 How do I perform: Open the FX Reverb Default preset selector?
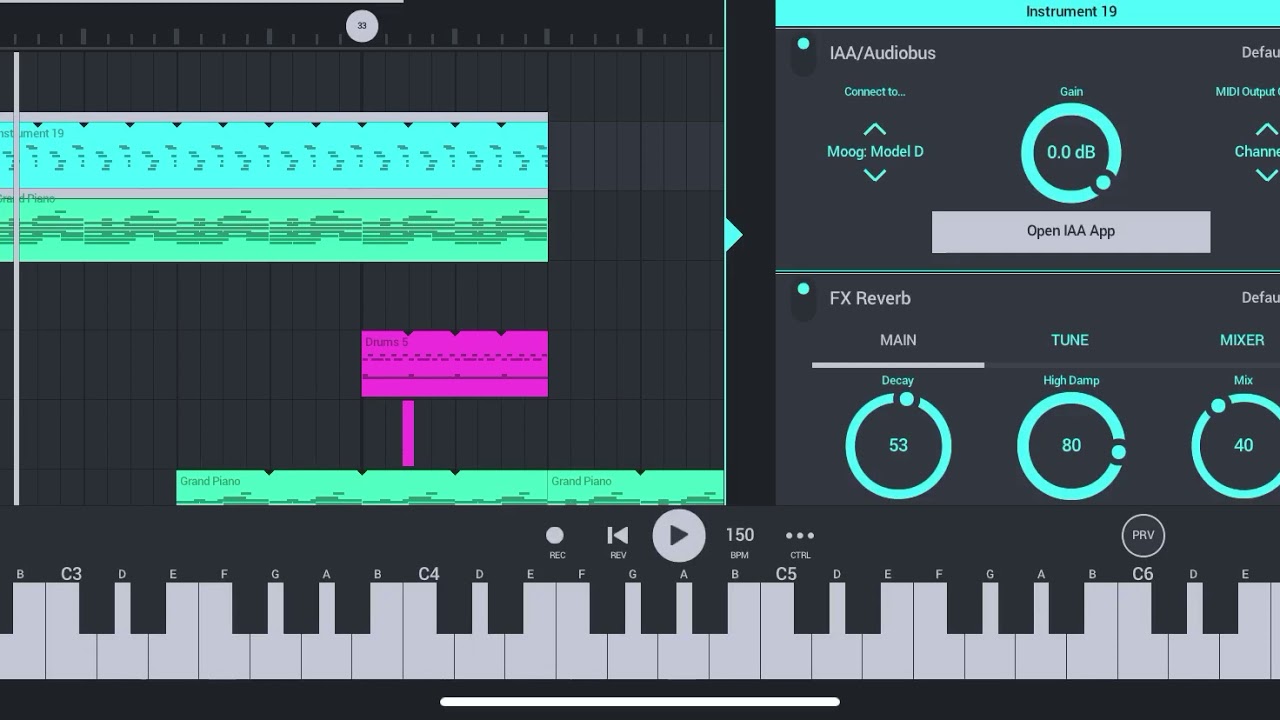point(1260,298)
